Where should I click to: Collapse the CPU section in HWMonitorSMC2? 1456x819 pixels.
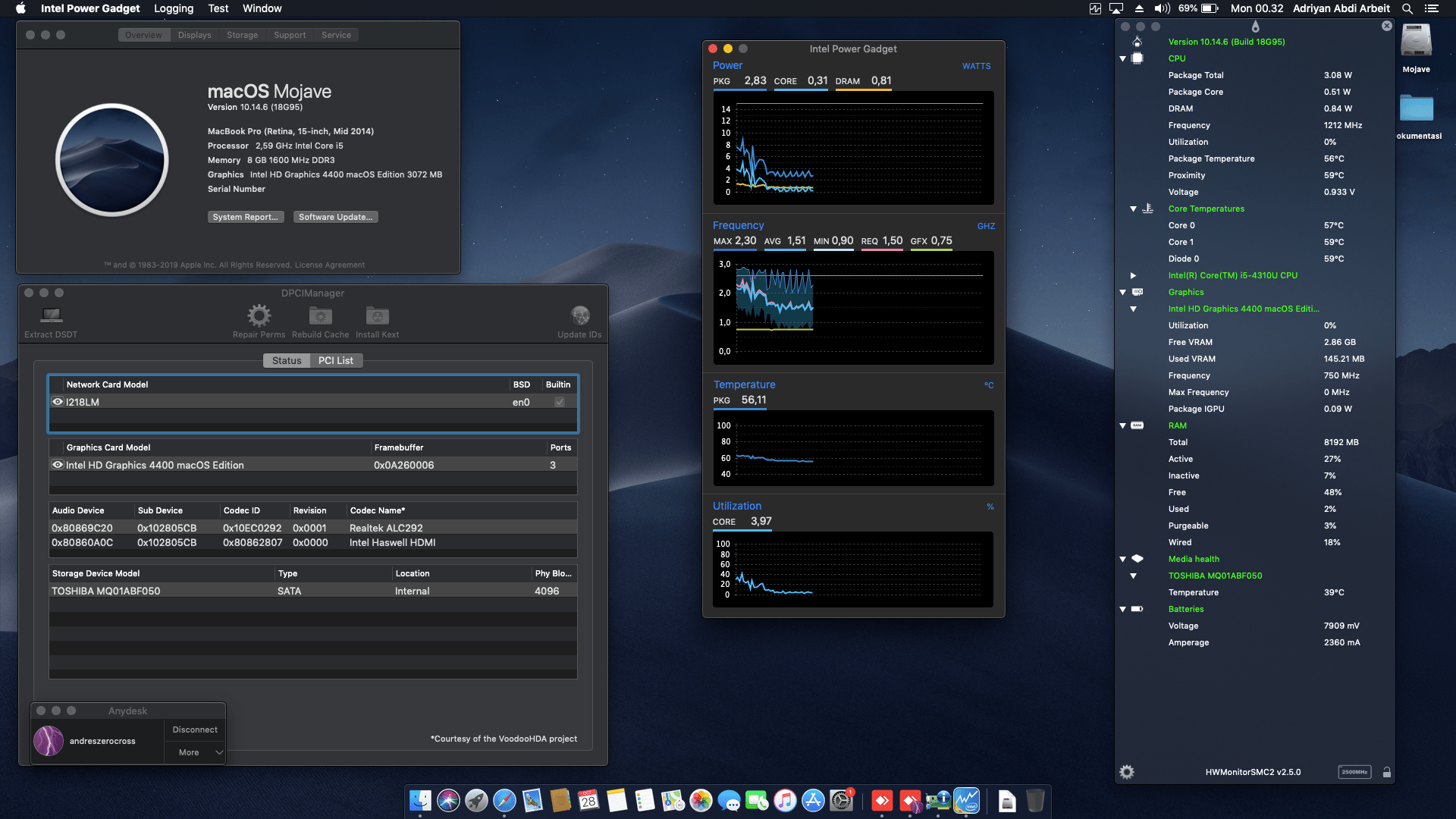pyautogui.click(x=1122, y=58)
